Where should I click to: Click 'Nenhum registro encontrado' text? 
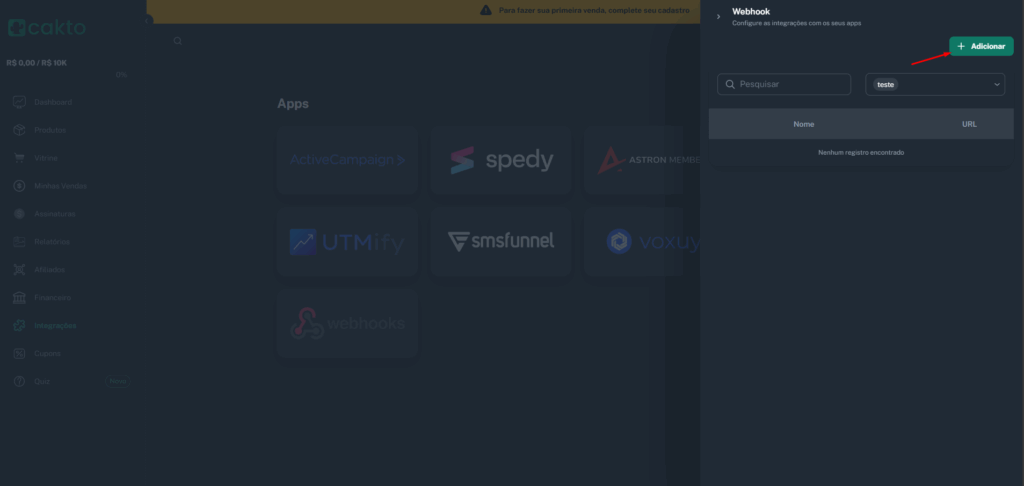click(861, 152)
